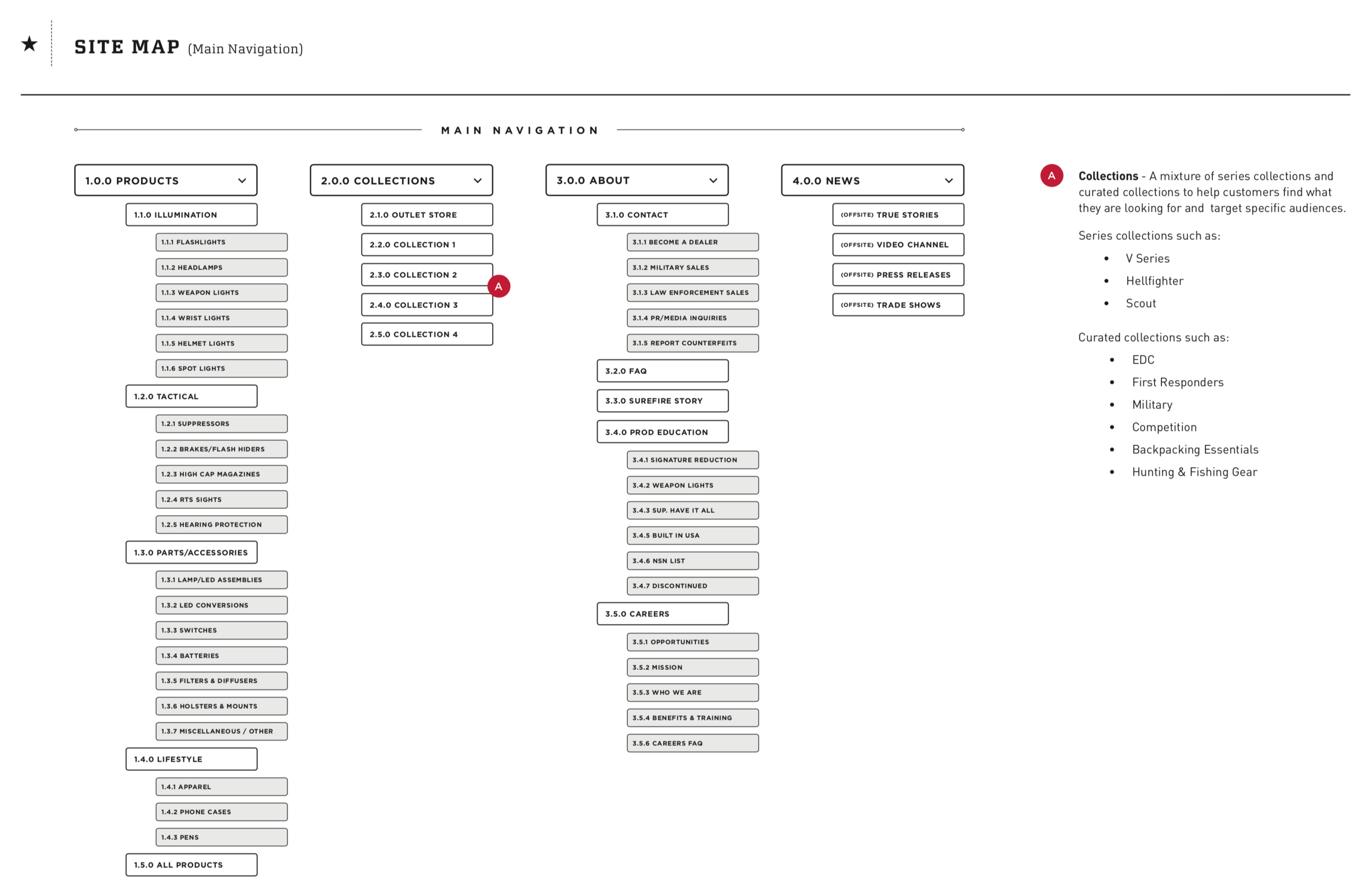
Task: Select 1.5.0 All Products
Action: click(x=192, y=865)
